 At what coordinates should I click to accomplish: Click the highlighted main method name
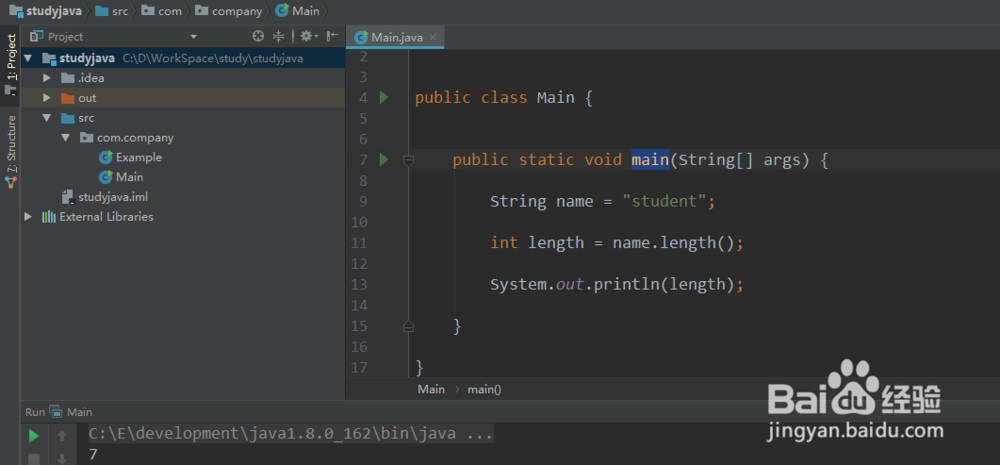(x=650, y=159)
